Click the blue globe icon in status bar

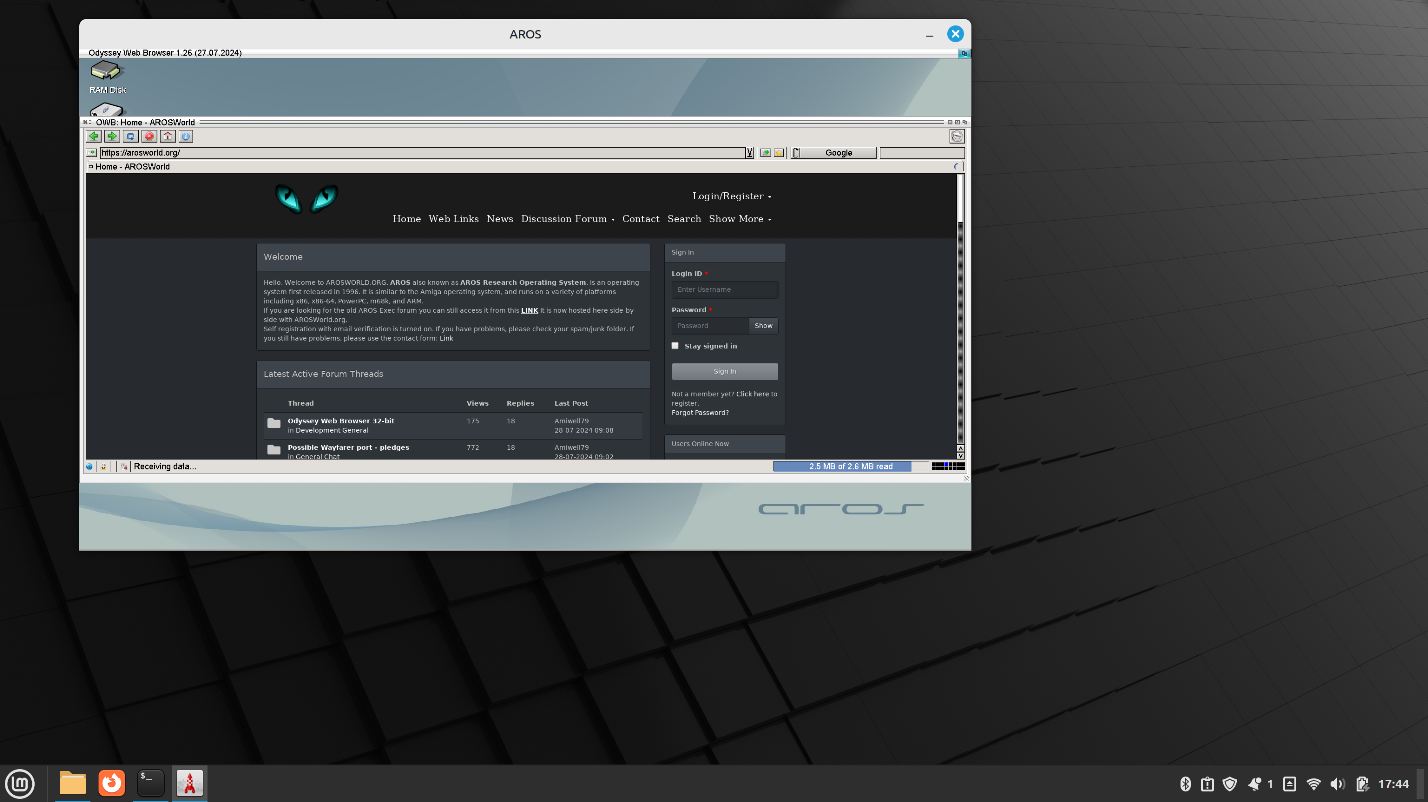(89, 466)
